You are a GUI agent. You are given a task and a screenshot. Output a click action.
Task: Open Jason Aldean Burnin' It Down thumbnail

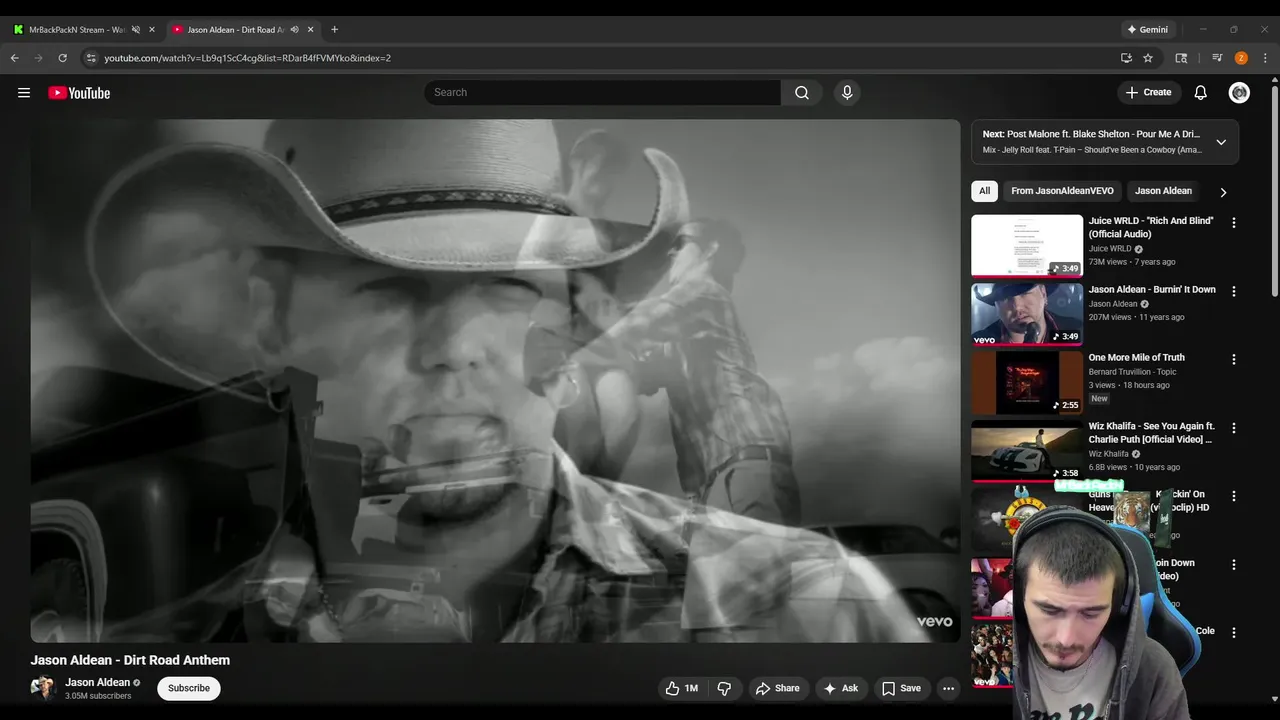click(x=1027, y=314)
